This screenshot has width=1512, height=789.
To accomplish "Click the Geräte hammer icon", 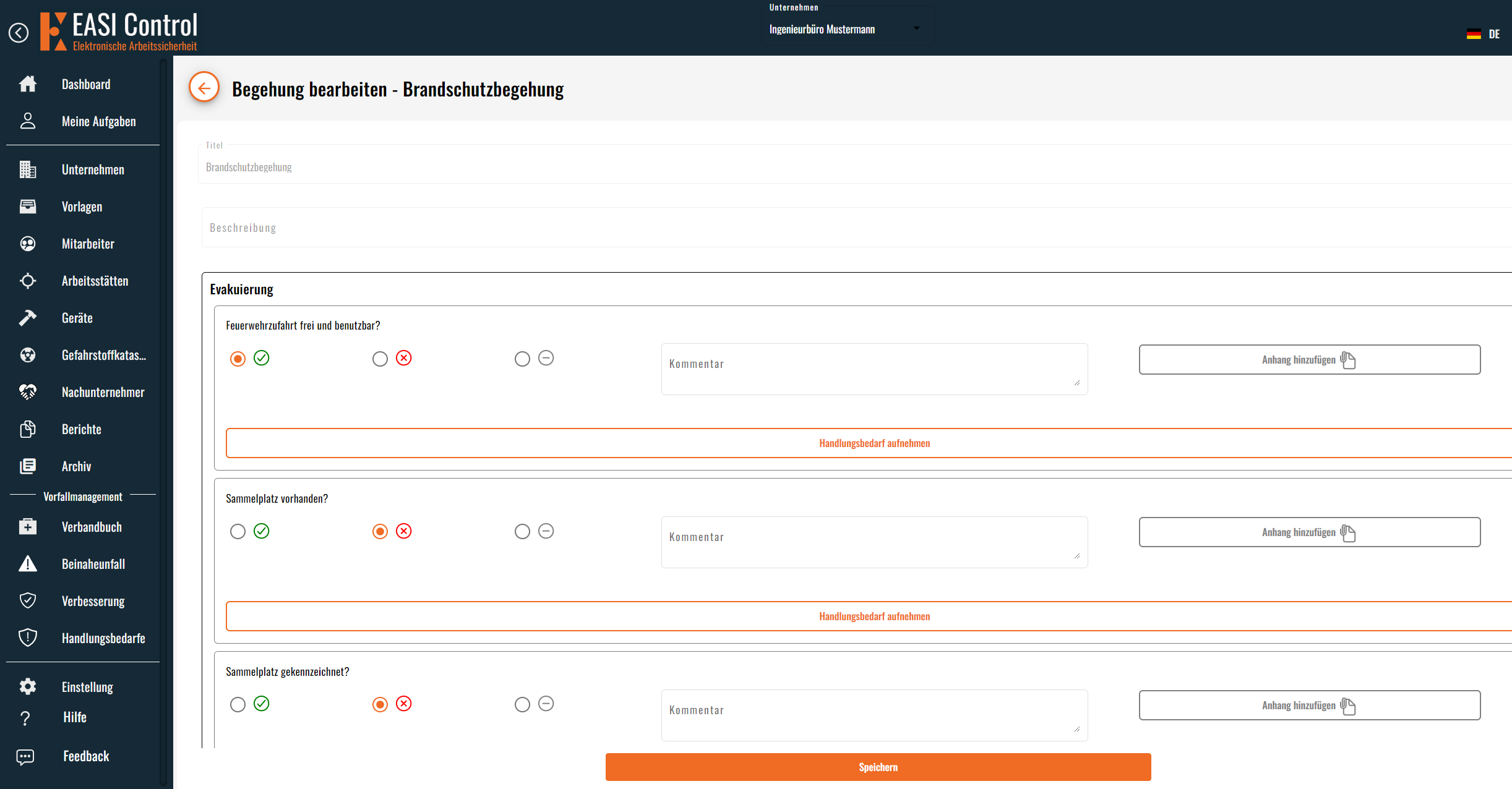I will (x=28, y=318).
